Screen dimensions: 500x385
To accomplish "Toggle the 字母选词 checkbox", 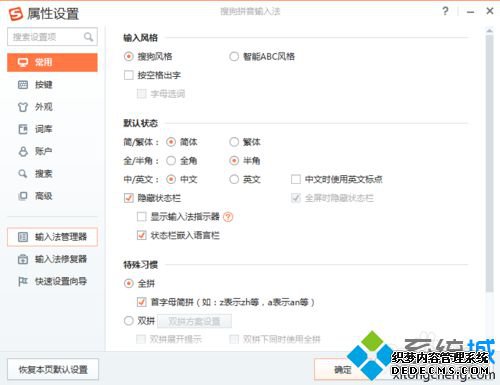I will pyautogui.click(x=142, y=94).
